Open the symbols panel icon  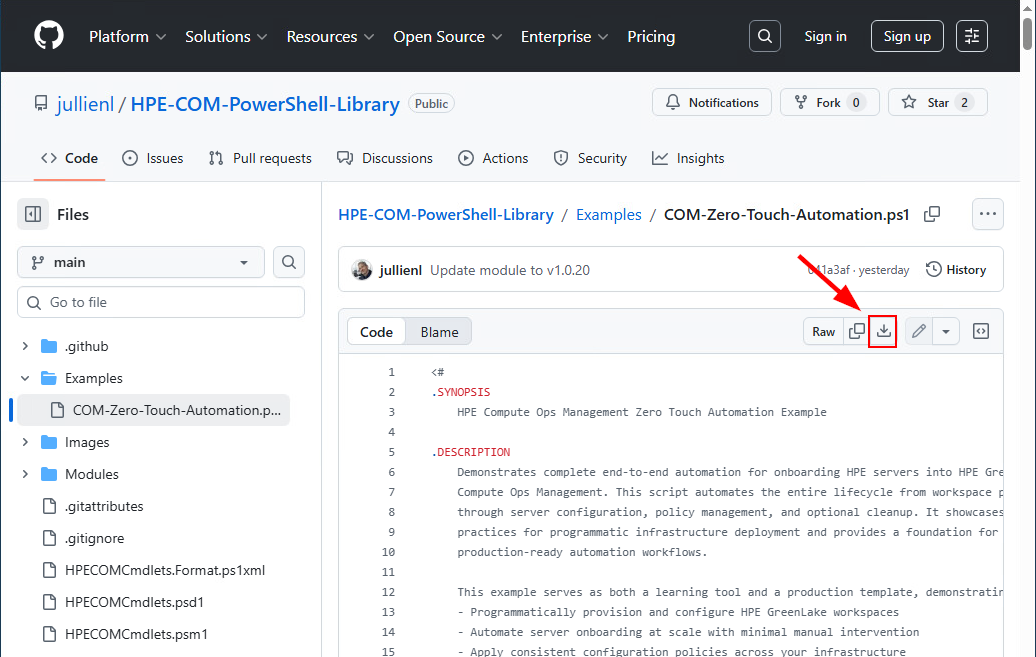(981, 332)
